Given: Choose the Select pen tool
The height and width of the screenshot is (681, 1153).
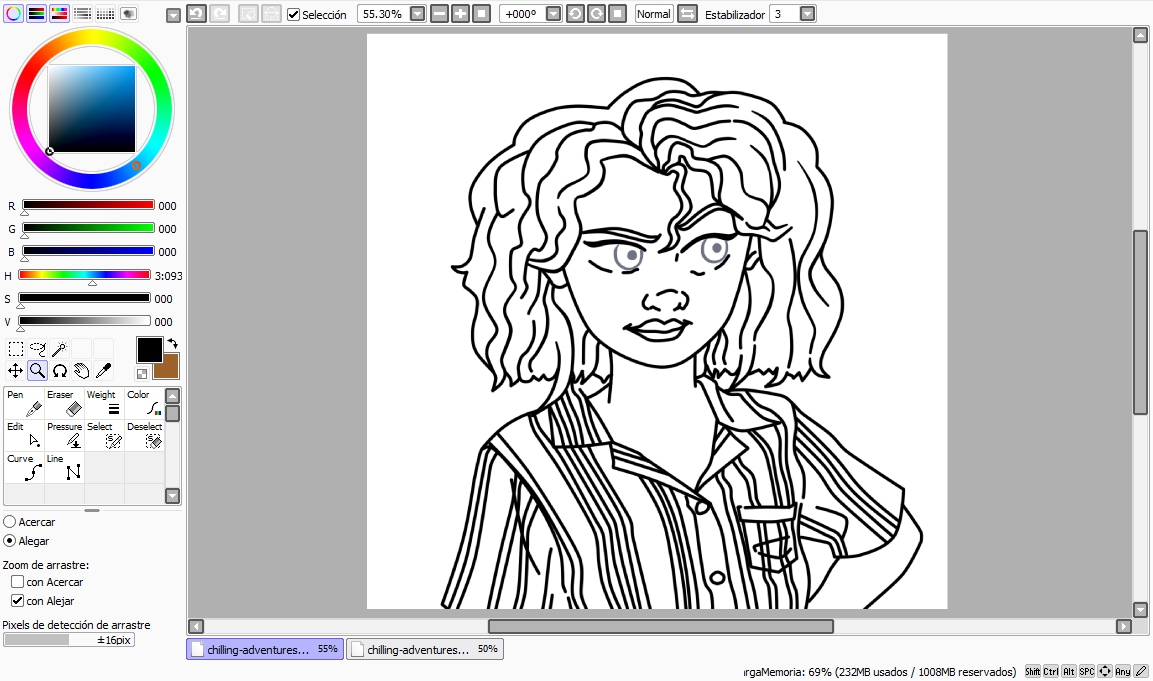Looking at the screenshot, I should [x=104, y=435].
